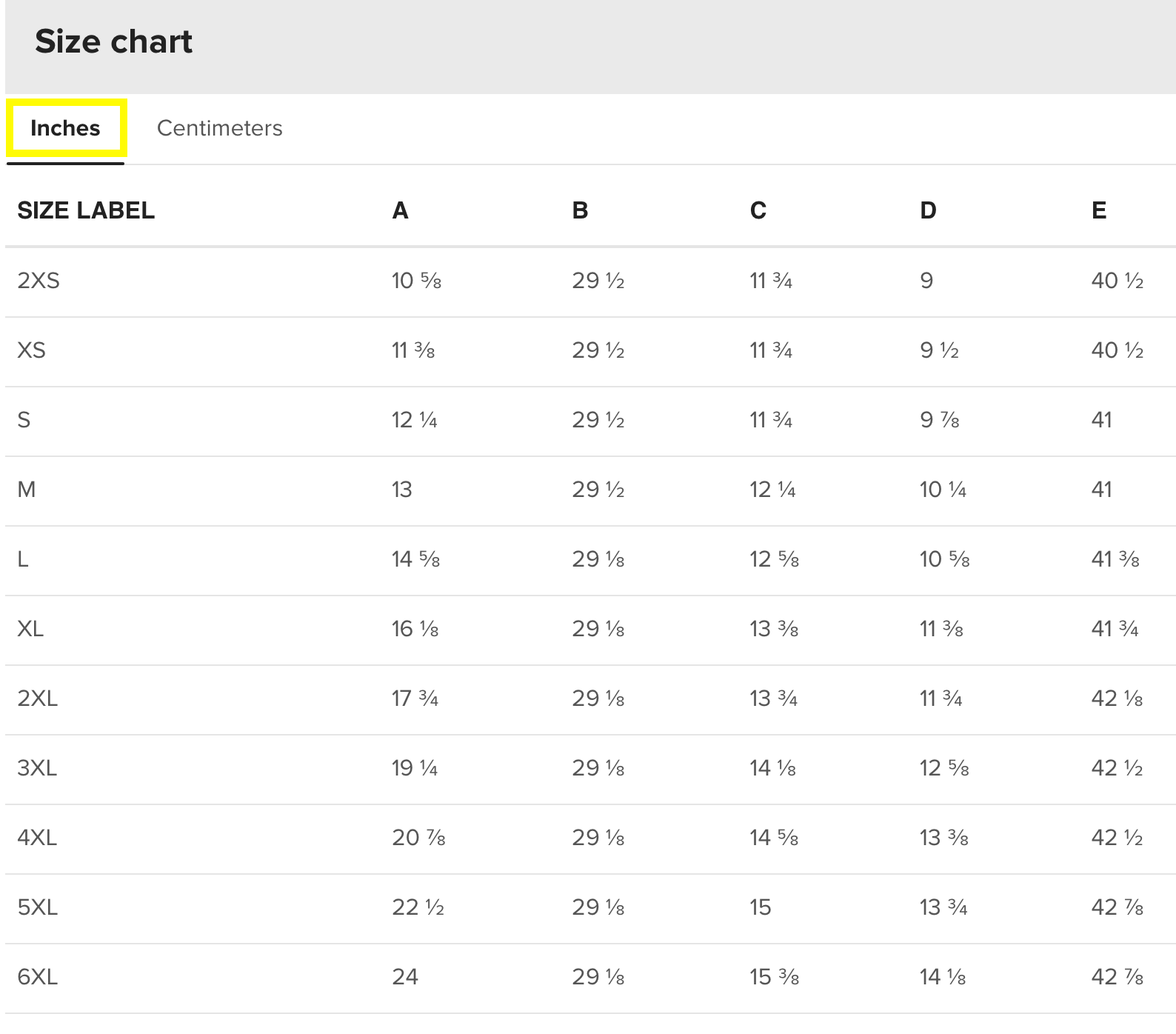This screenshot has width=1176, height=1034.
Task: Click the XS size label
Action: [31, 350]
